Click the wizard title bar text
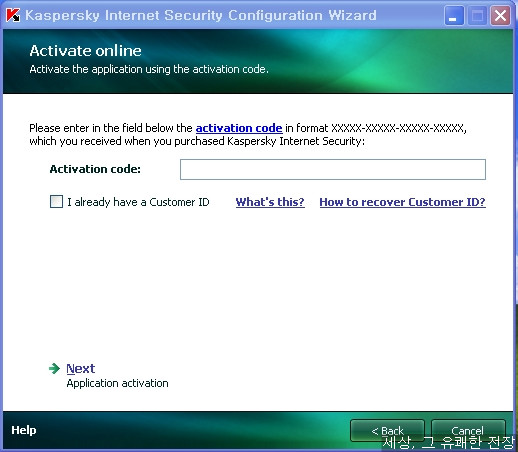This screenshot has width=518, height=452. click(x=201, y=15)
